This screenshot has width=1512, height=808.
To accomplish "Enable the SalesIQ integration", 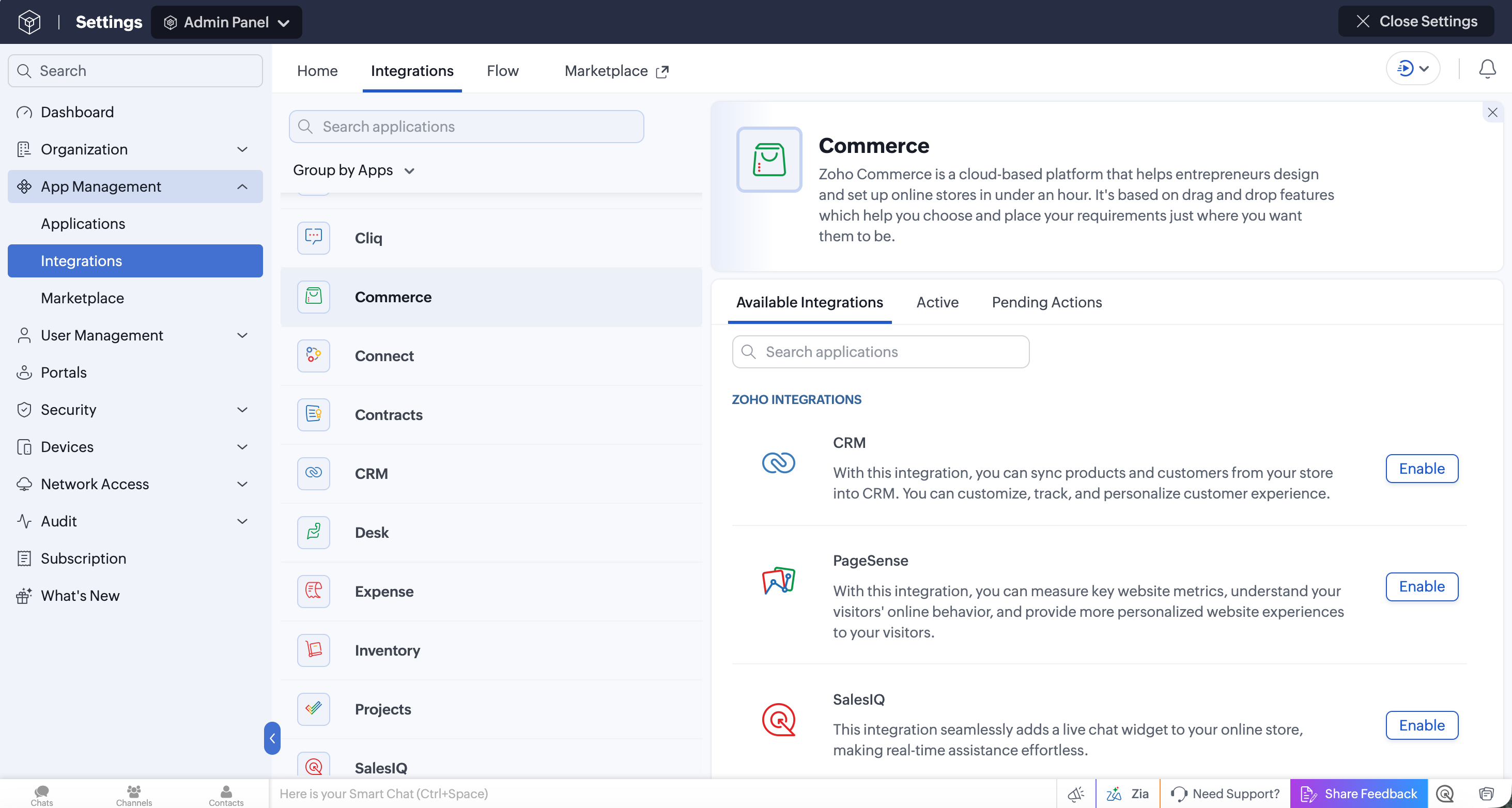I will point(1421,725).
